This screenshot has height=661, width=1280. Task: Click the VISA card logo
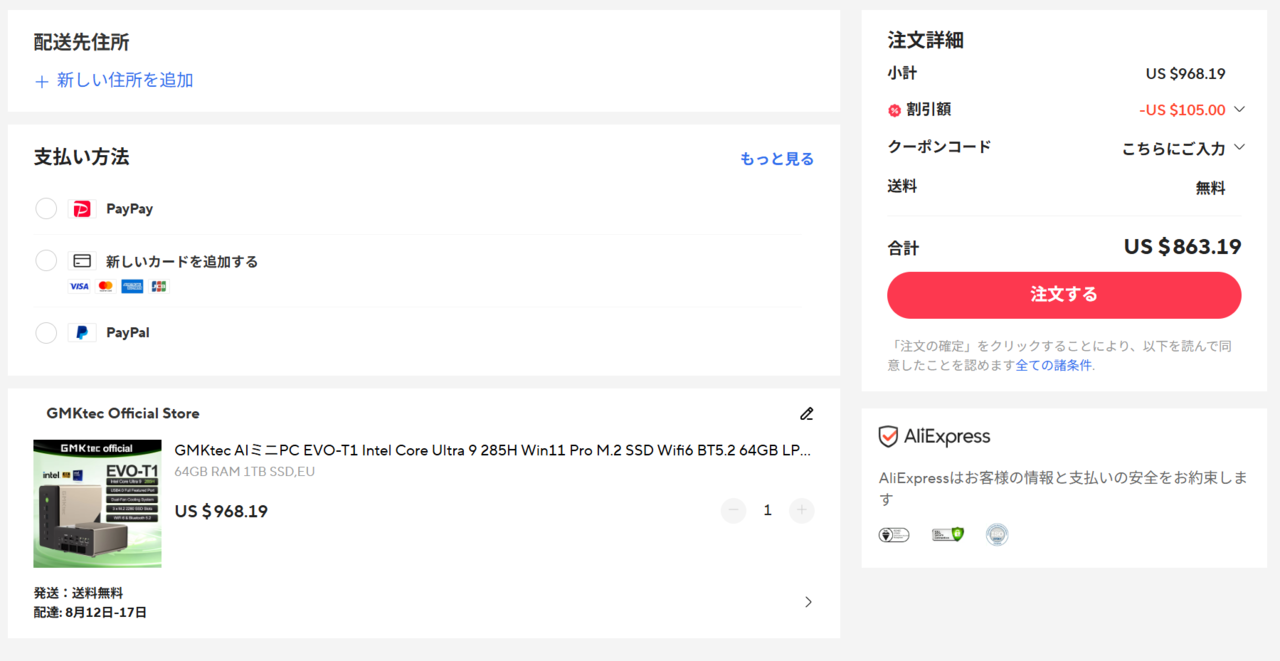(79, 286)
